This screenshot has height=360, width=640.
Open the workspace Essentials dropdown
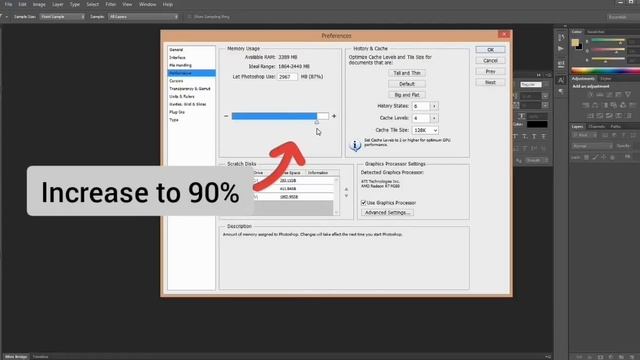[x=622, y=17]
